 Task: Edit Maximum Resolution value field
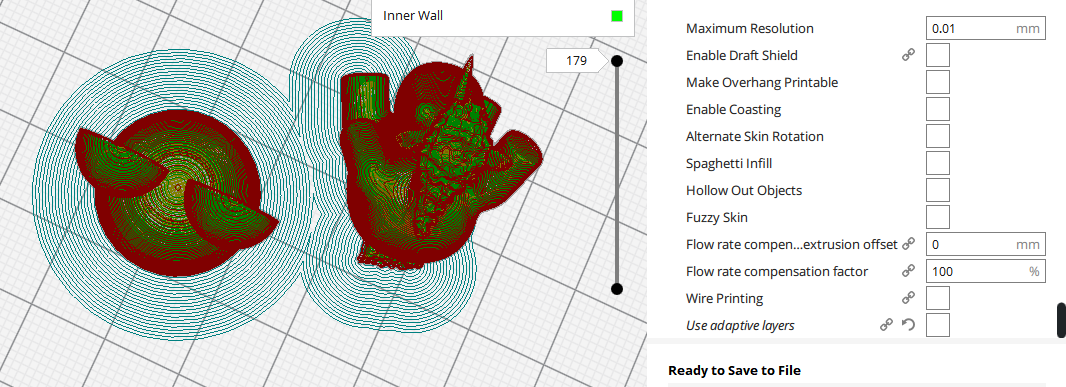pos(985,29)
